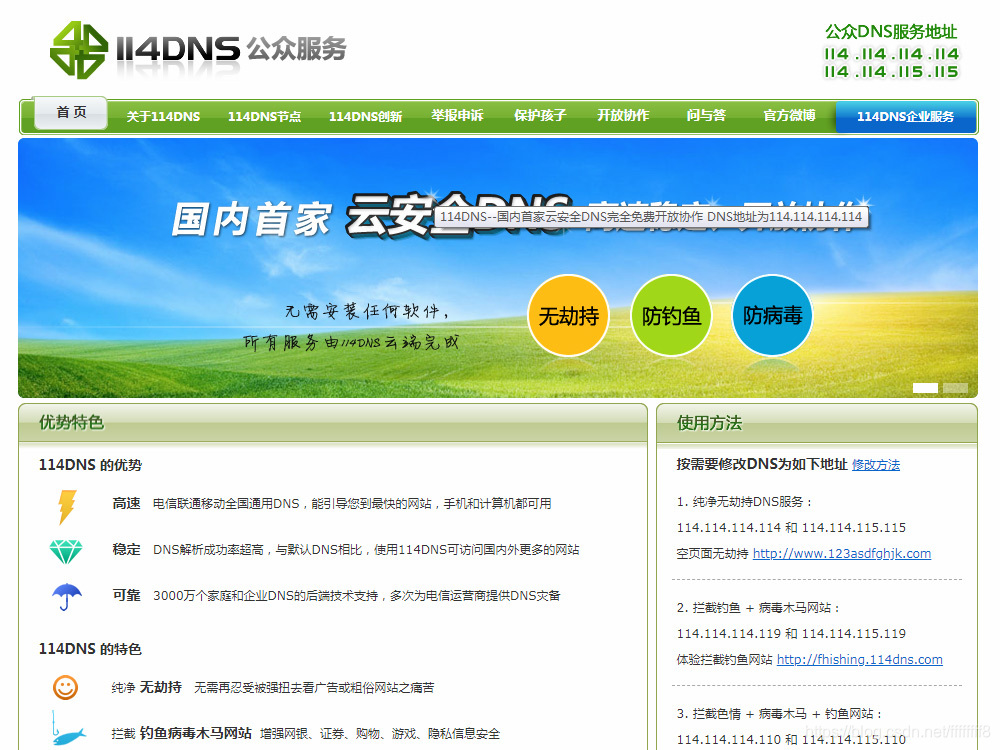
Task: Click the 修改方法 link
Action: [x=876, y=465]
